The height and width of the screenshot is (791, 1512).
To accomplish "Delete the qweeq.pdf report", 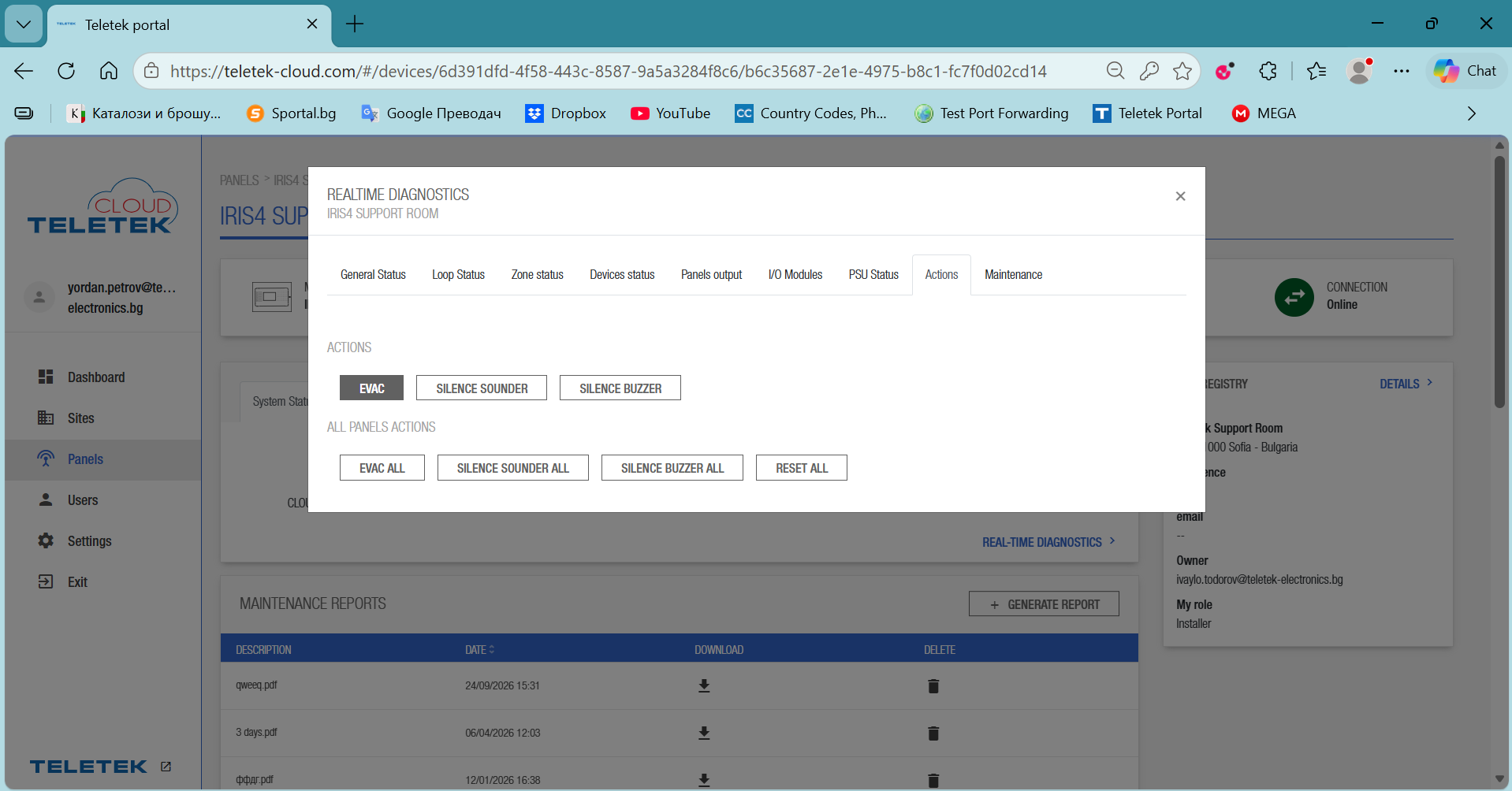I will [x=933, y=685].
